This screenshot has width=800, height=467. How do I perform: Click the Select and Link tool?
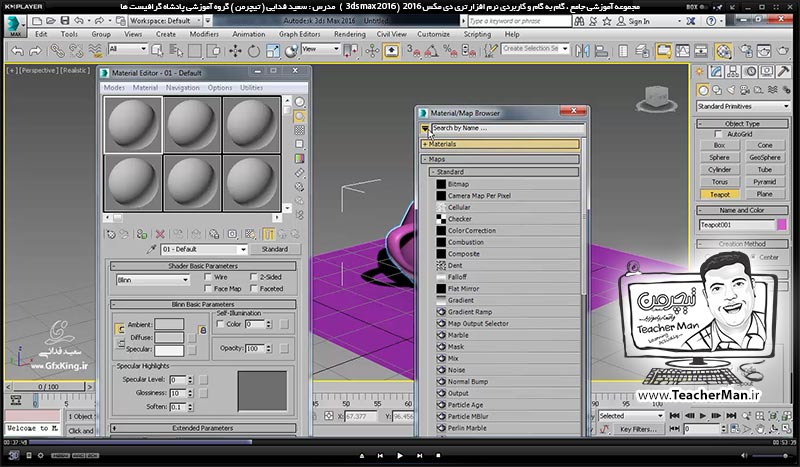57,51
